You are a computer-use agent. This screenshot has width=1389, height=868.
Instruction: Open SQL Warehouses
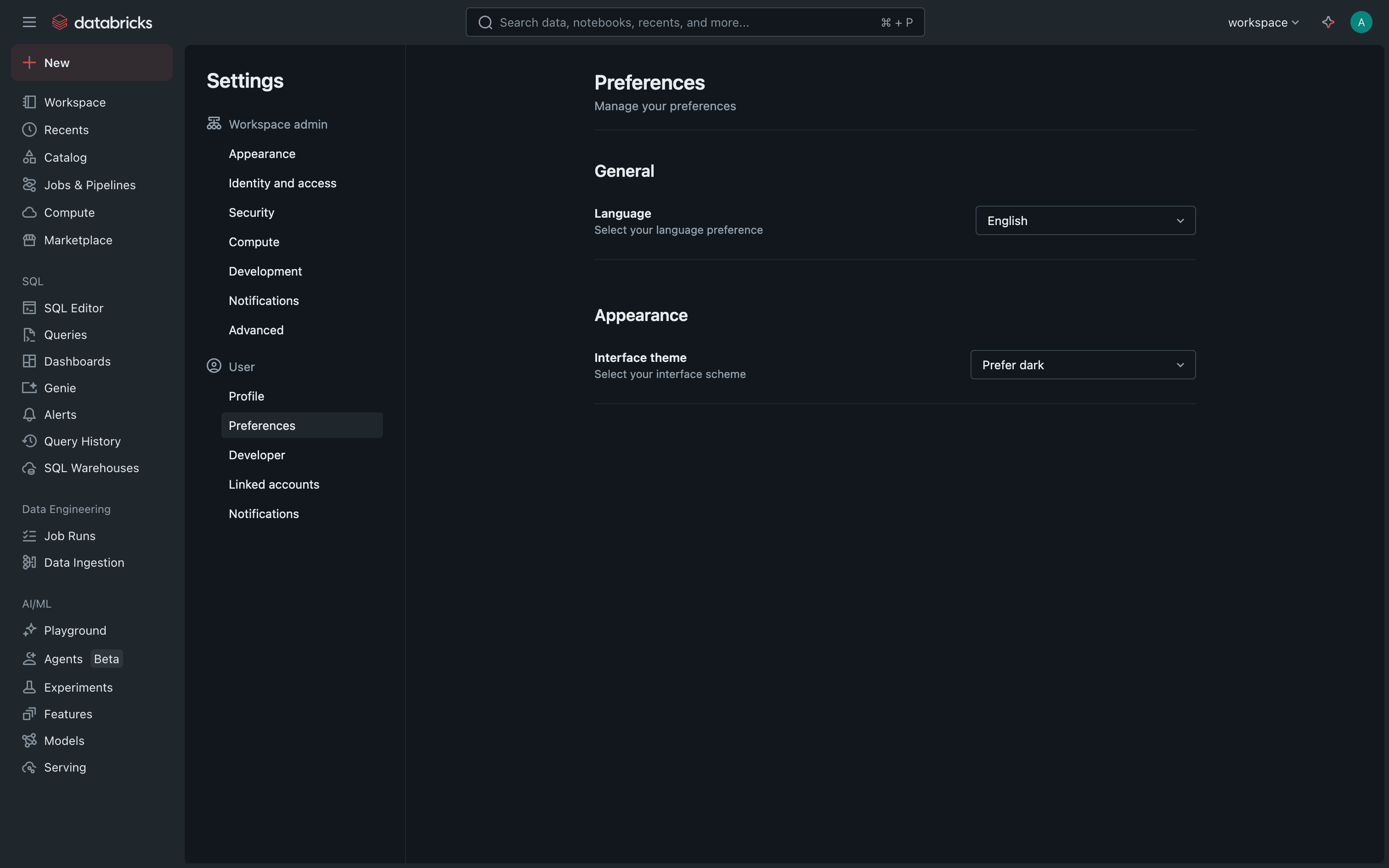pyautogui.click(x=91, y=468)
